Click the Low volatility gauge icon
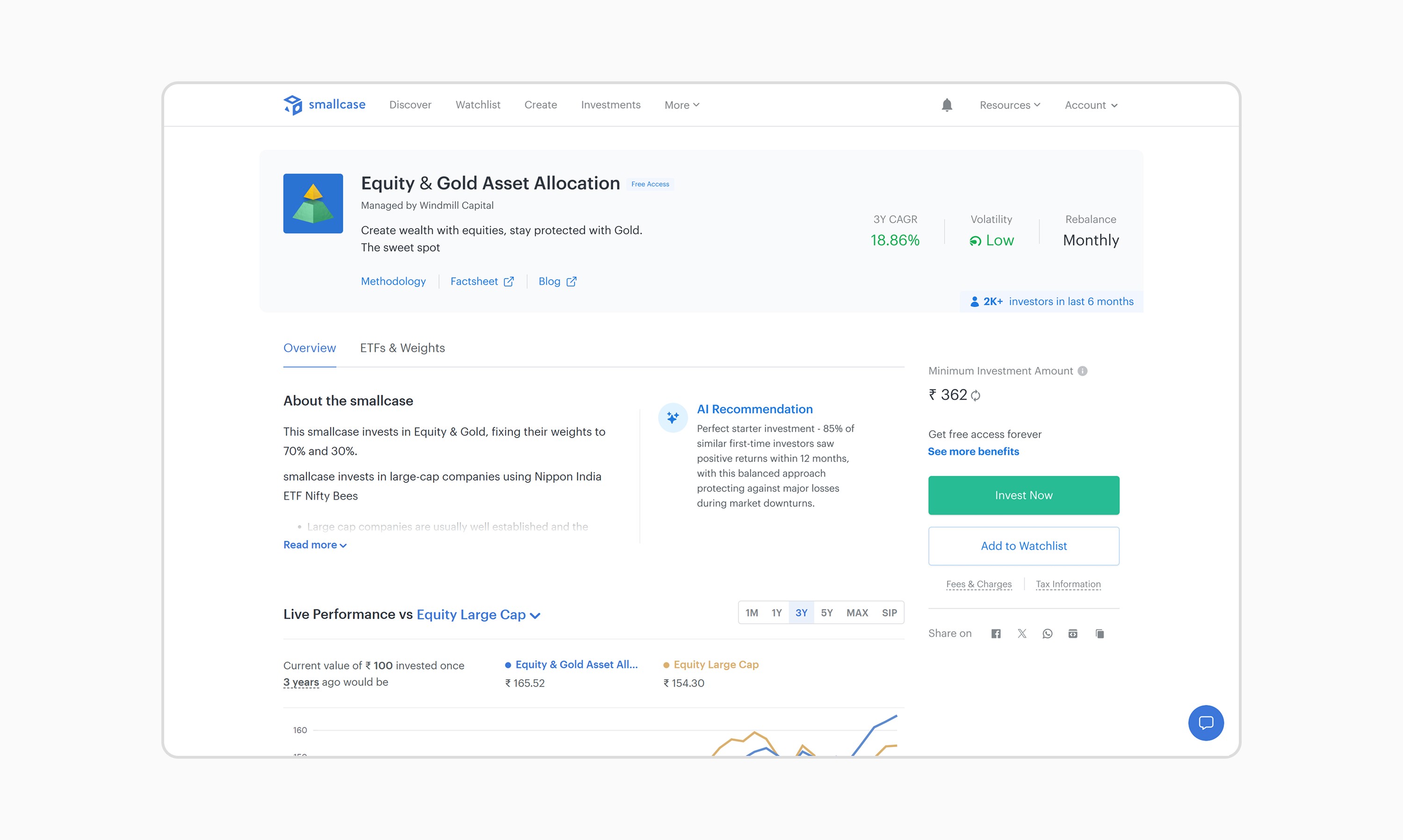Viewport: 1403px width, 840px height. pos(975,241)
